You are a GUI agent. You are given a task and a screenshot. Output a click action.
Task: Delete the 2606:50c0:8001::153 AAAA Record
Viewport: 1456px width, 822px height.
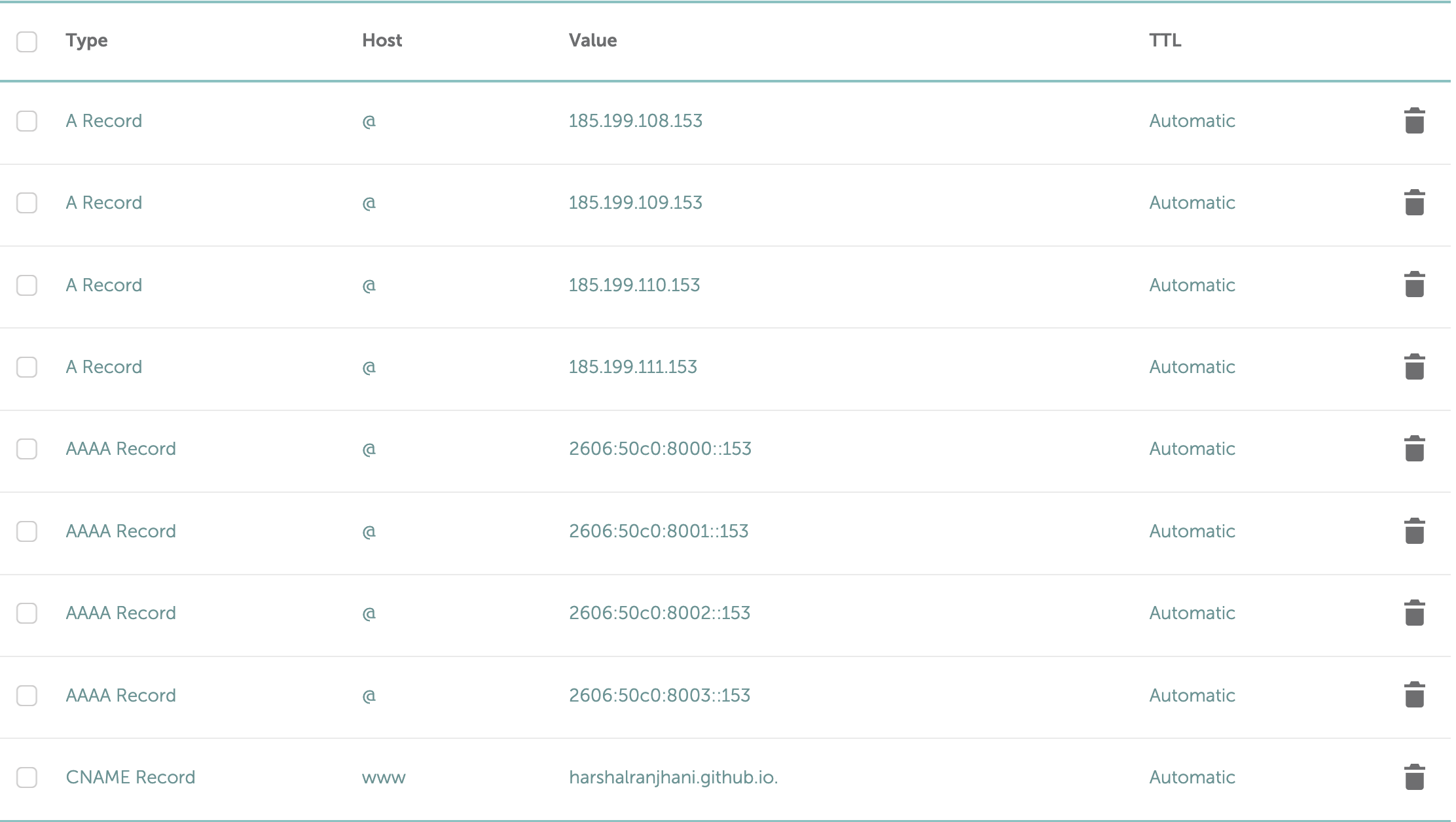(1414, 531)
